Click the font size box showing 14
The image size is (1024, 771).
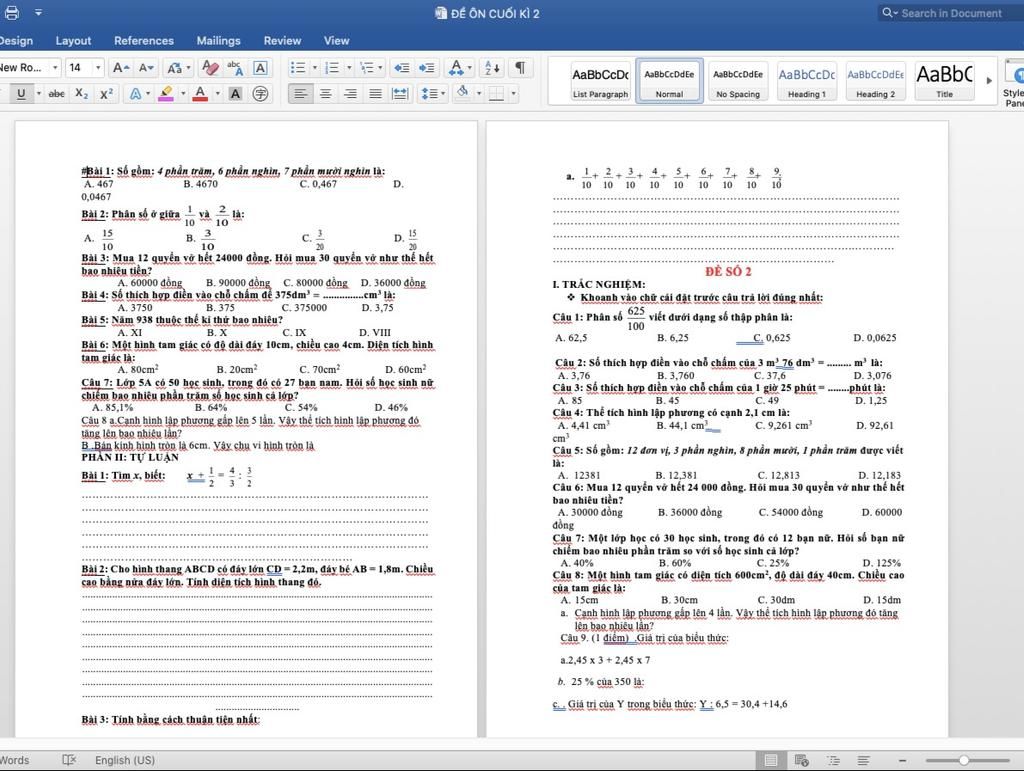click(x=78, y=67)
